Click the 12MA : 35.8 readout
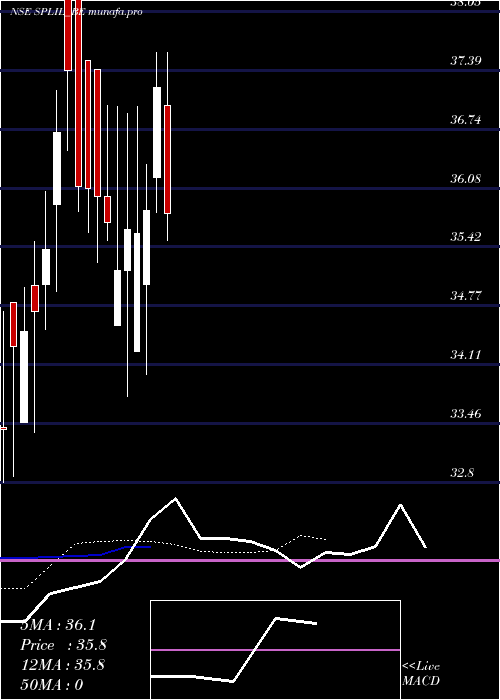Image resolution: width=500 pixels, height=700 pixels. tap(62, 665)
